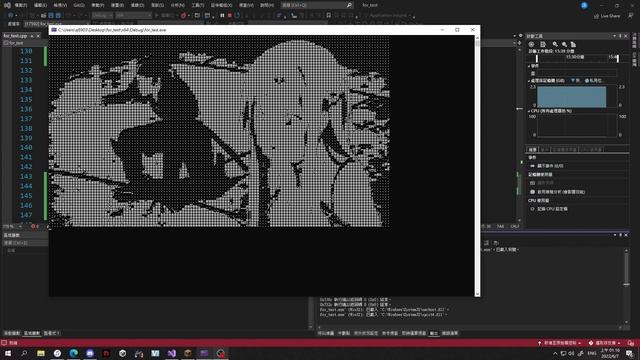This screenshot has width=640, height=360.
Task: Switch to the Call Stack bottom tab
Action: coord(325,333)
